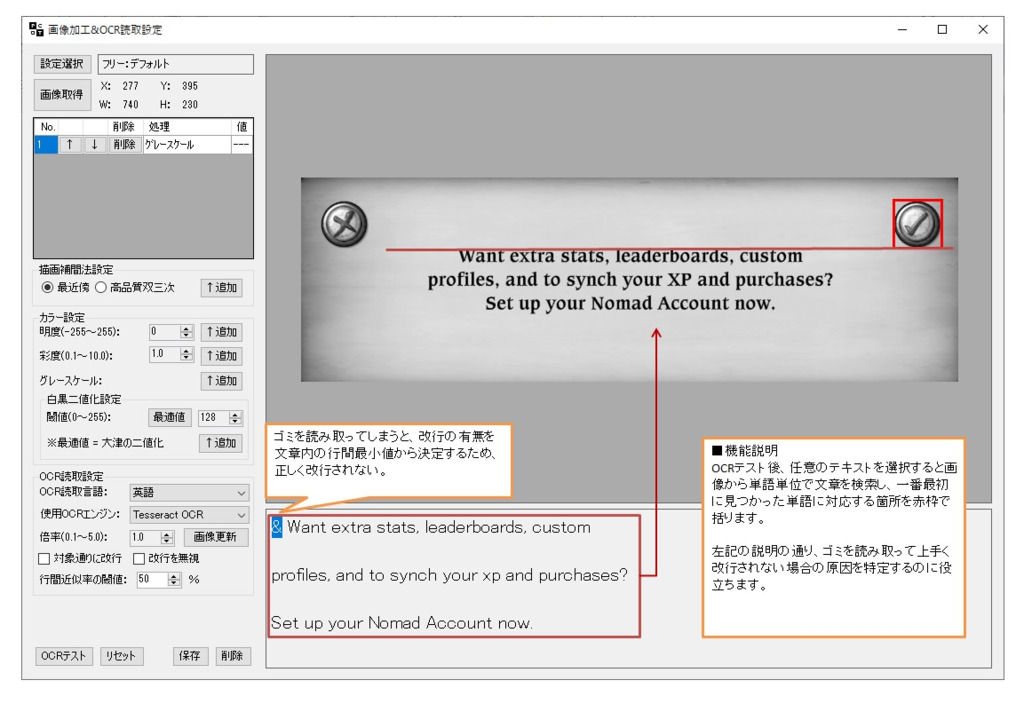Viewport: 1024px width, 704px height.
Task: Click the ※最適値 = 大津の二値化 note
Action: [x=105, y=443]
